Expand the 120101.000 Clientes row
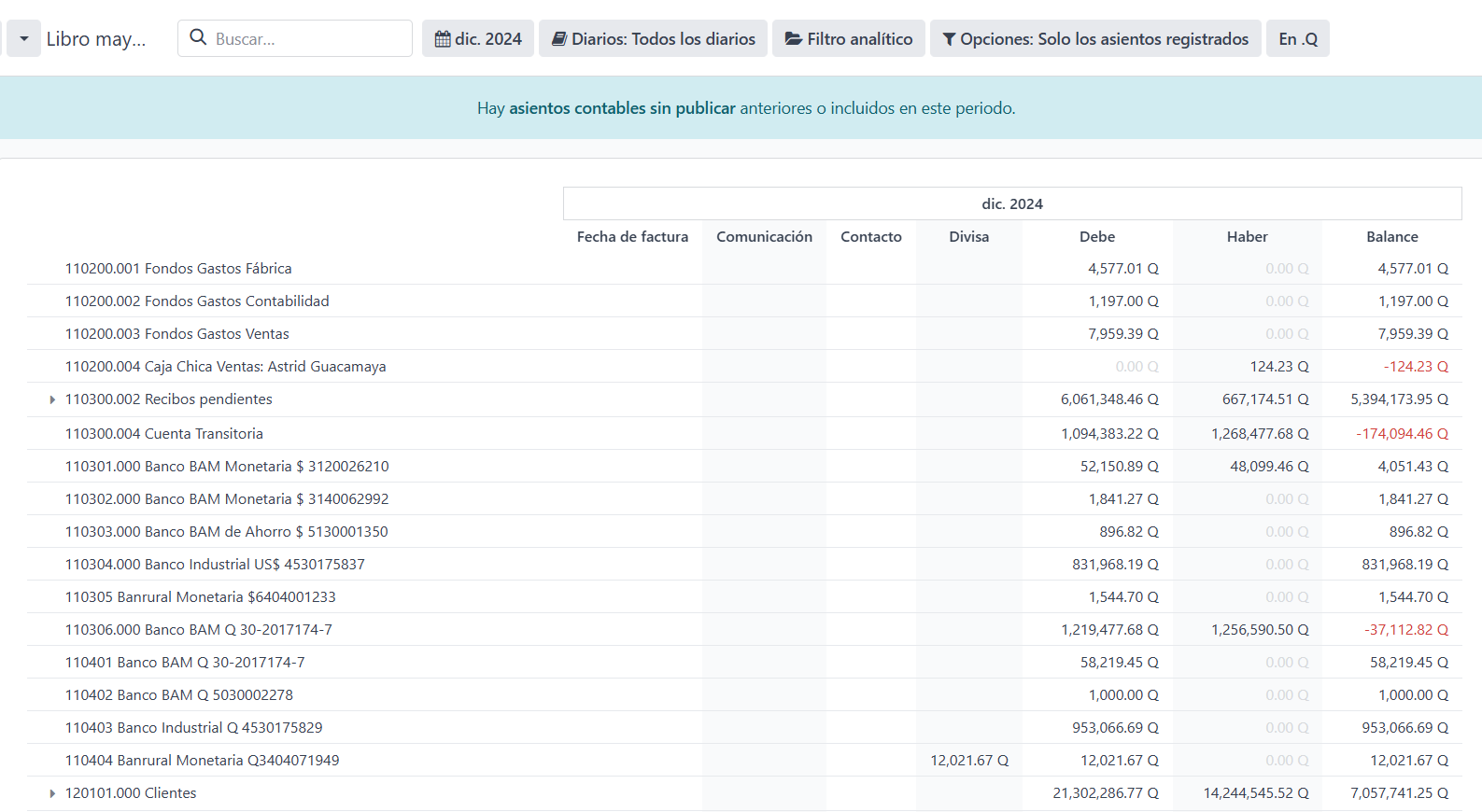This screenshot has height=812, width=1482. tap(52, 793)
